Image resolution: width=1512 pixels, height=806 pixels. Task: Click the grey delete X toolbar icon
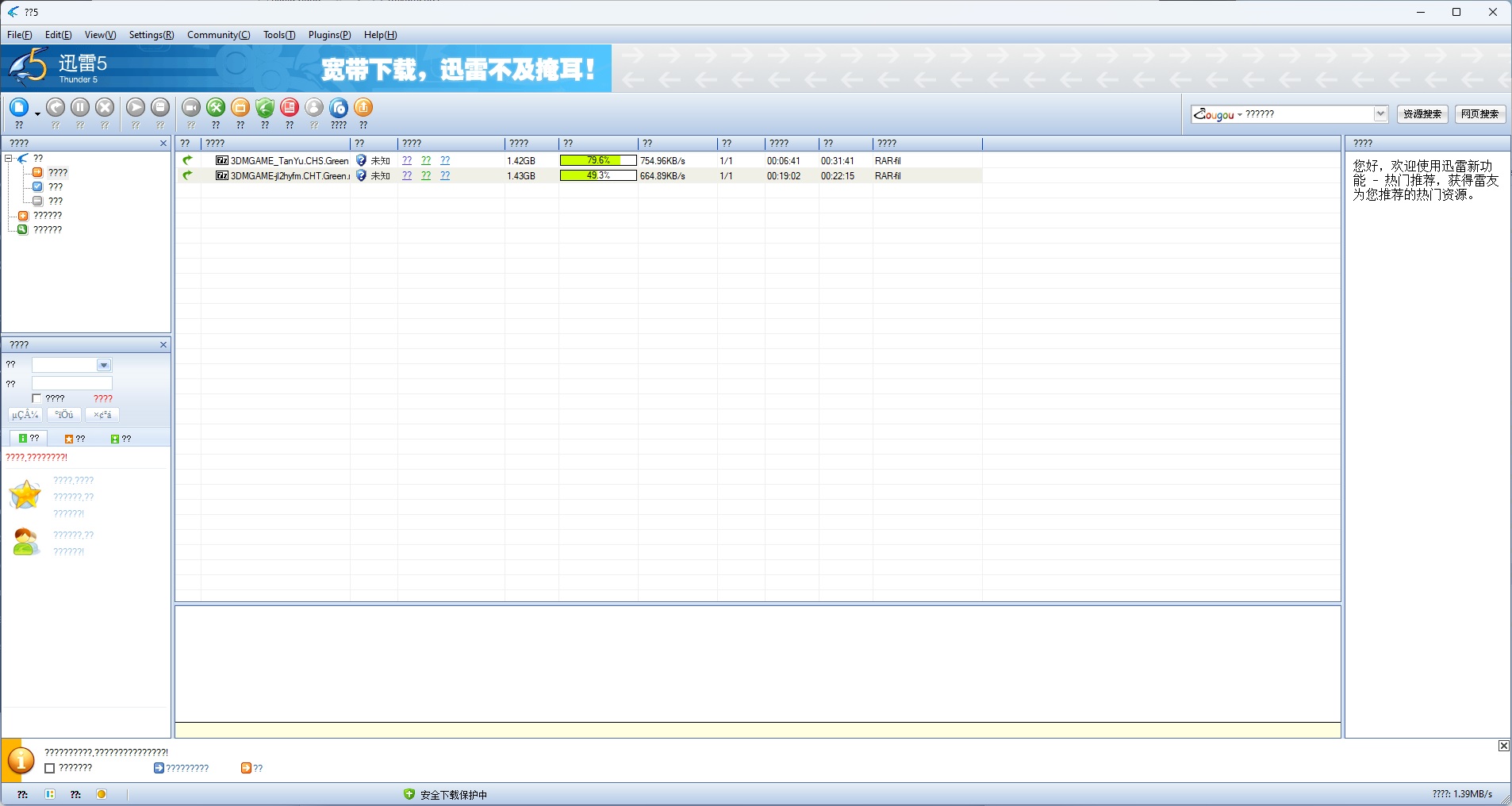[105, 107]
